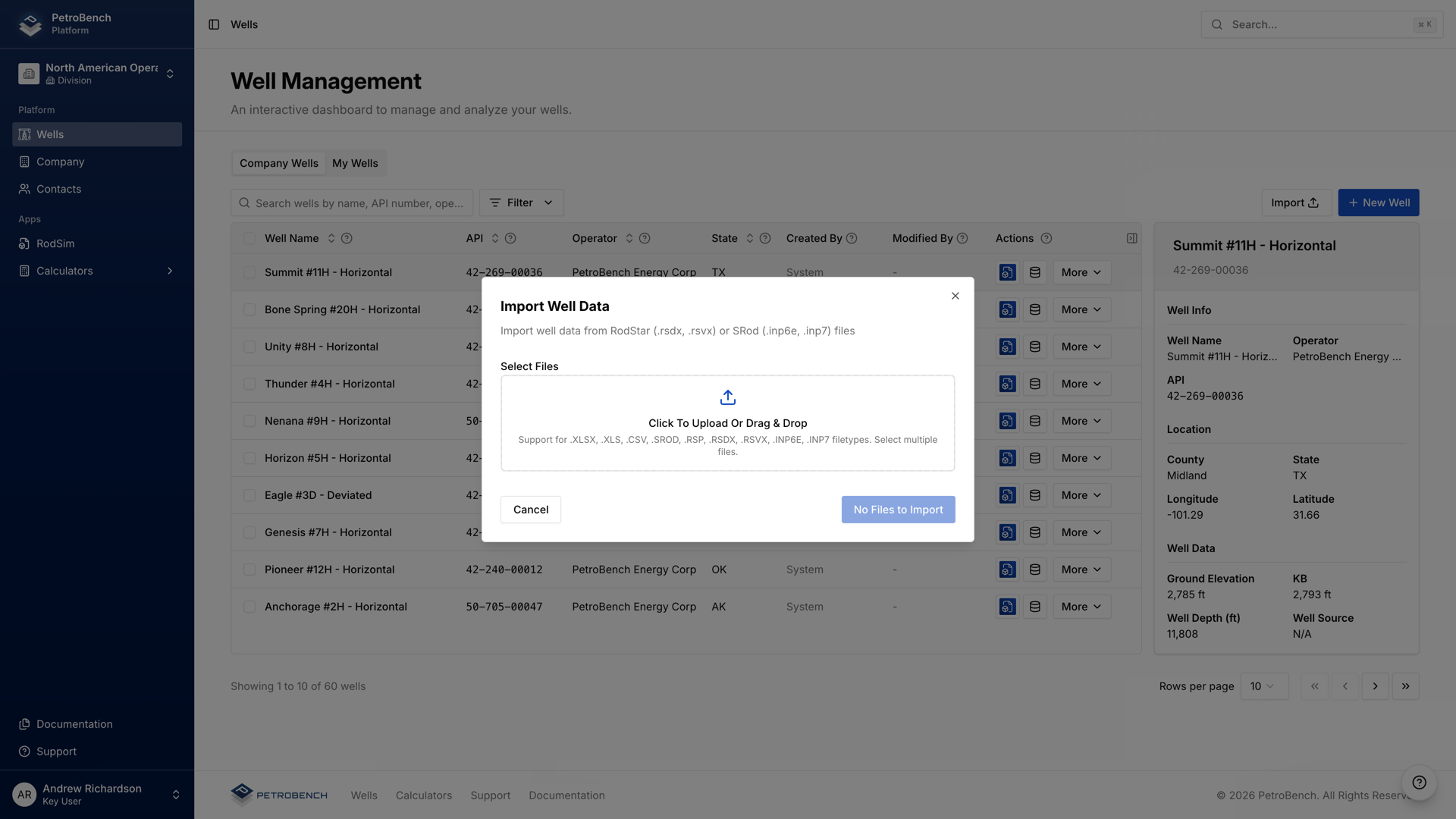Select the checkbox next to Anchorage #2H

coord(249,607)
